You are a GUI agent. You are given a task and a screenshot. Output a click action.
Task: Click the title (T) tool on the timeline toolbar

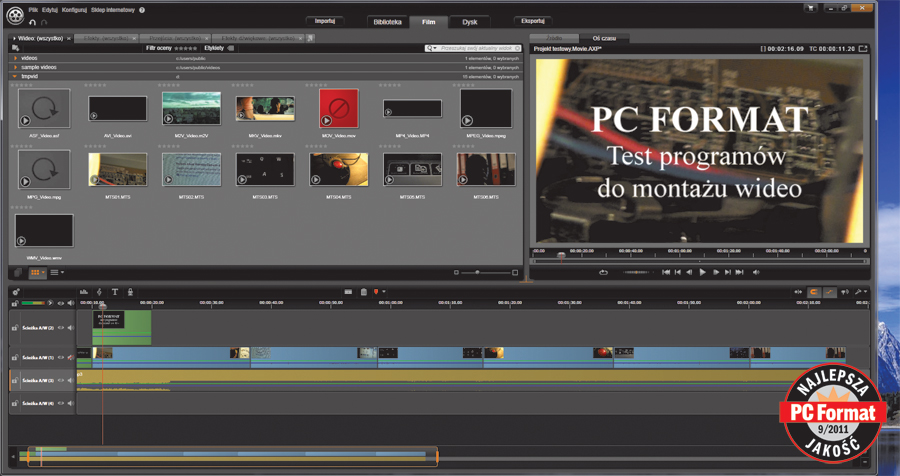(115, 291)
